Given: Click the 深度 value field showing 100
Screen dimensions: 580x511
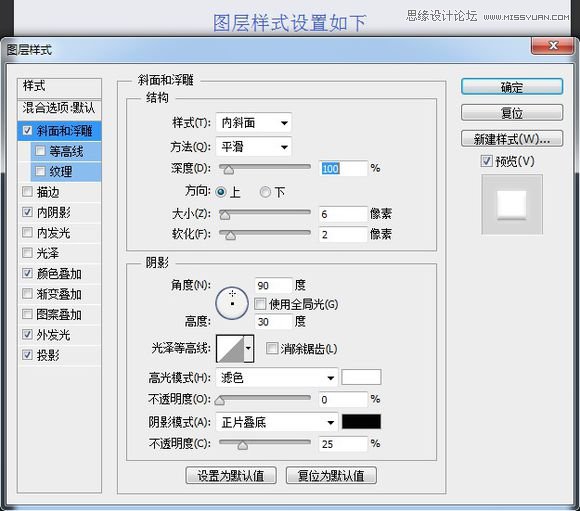Looking at the screenshot, I should click(x=343, y=168).
